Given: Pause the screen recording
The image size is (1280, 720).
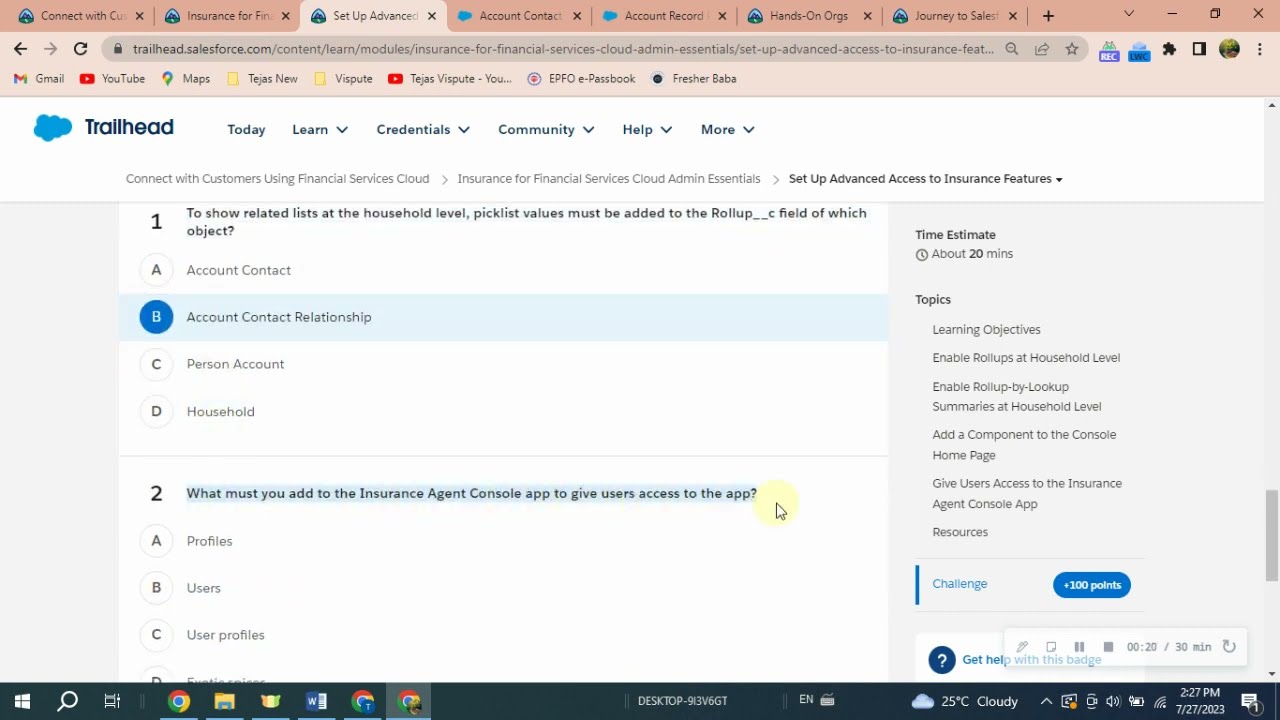Looking at the screenshot, I should tap(1079, 647).
